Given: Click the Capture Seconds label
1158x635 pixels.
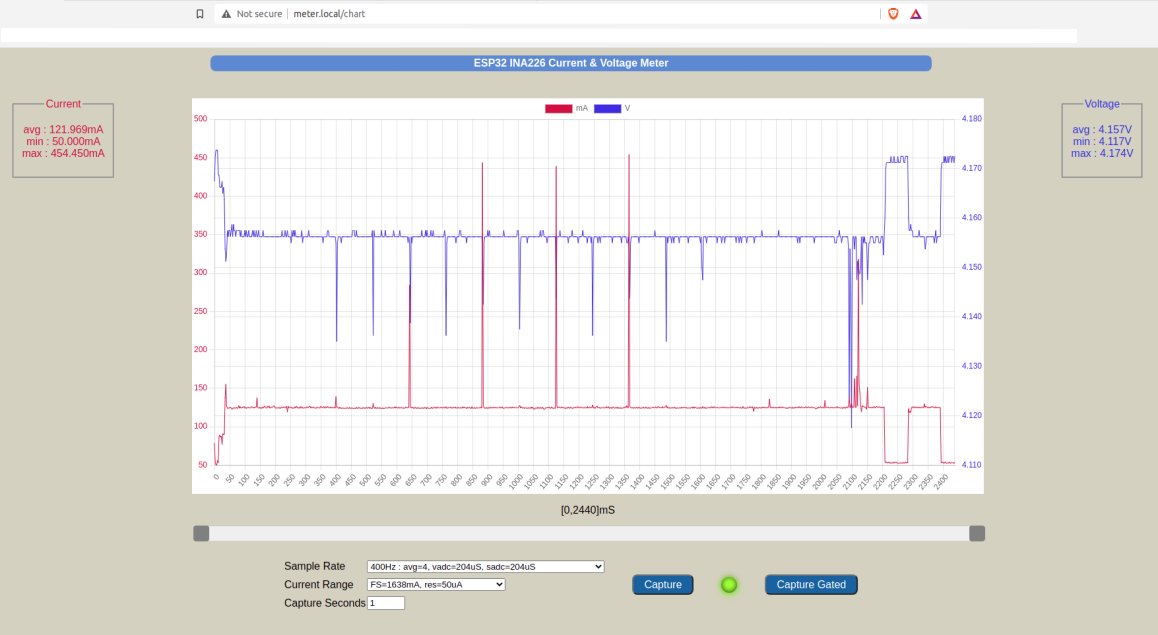Looking at the screenshot, I should click(x=325, y=603).
